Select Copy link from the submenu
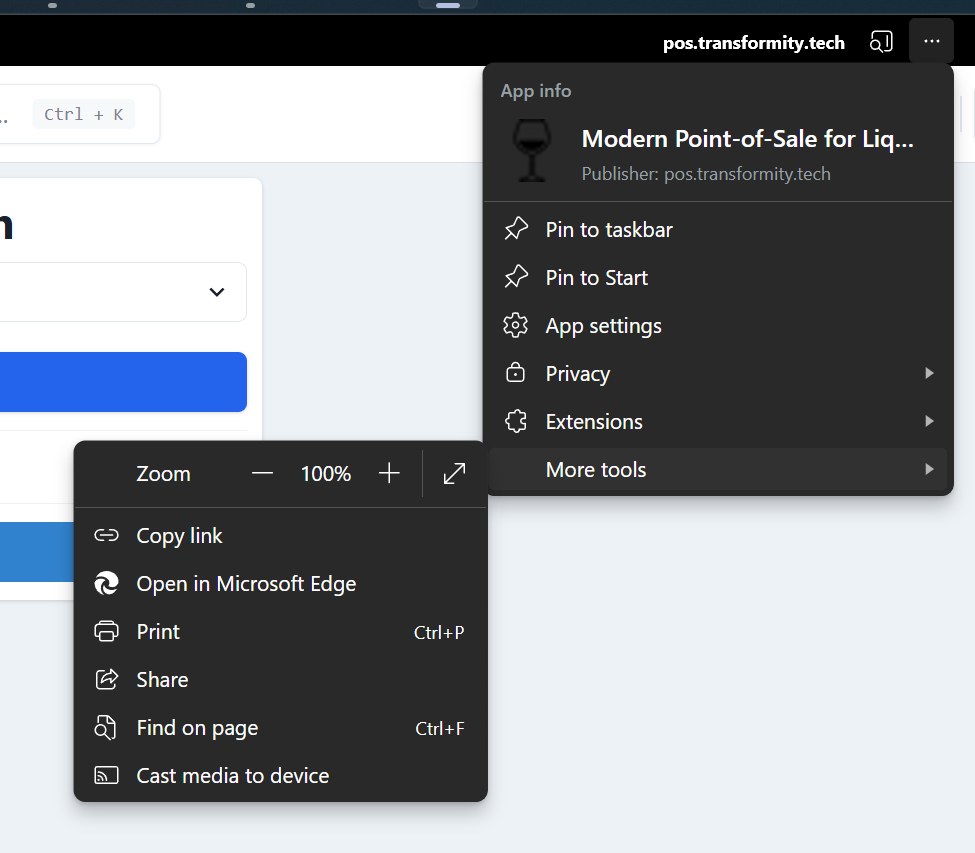Viewport: 975px width, 853px height. pyautogui.click(x=180, y=536)
